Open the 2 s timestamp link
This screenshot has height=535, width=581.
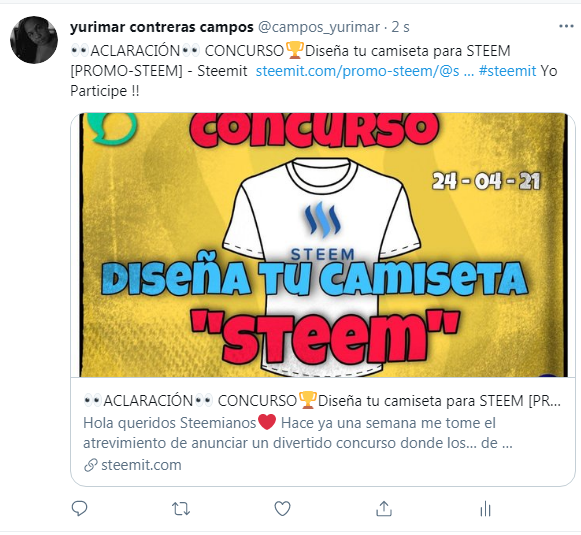pyautogui.click(x=401, y=27)
